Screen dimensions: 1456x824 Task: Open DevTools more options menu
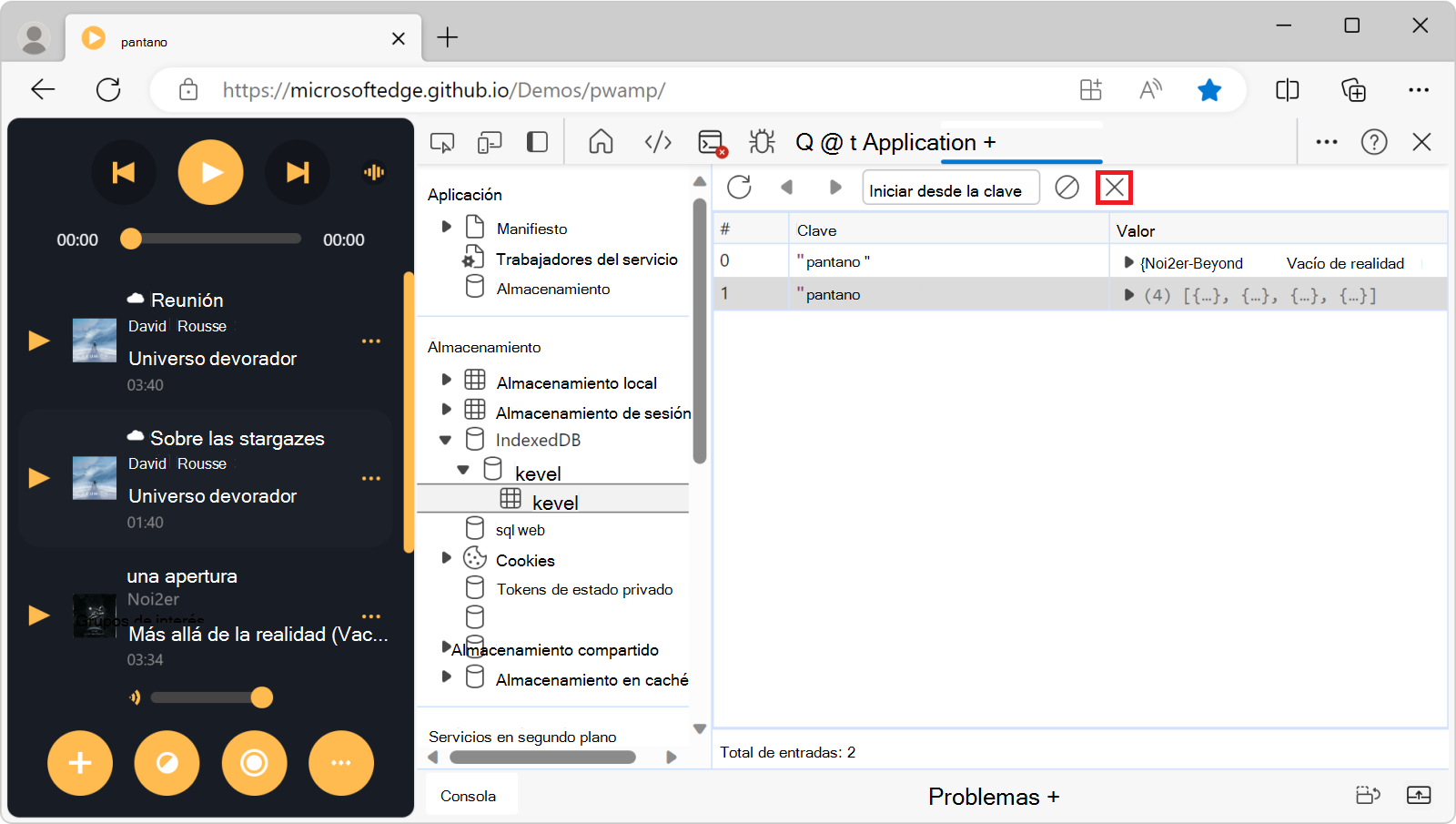[1327, 142]
